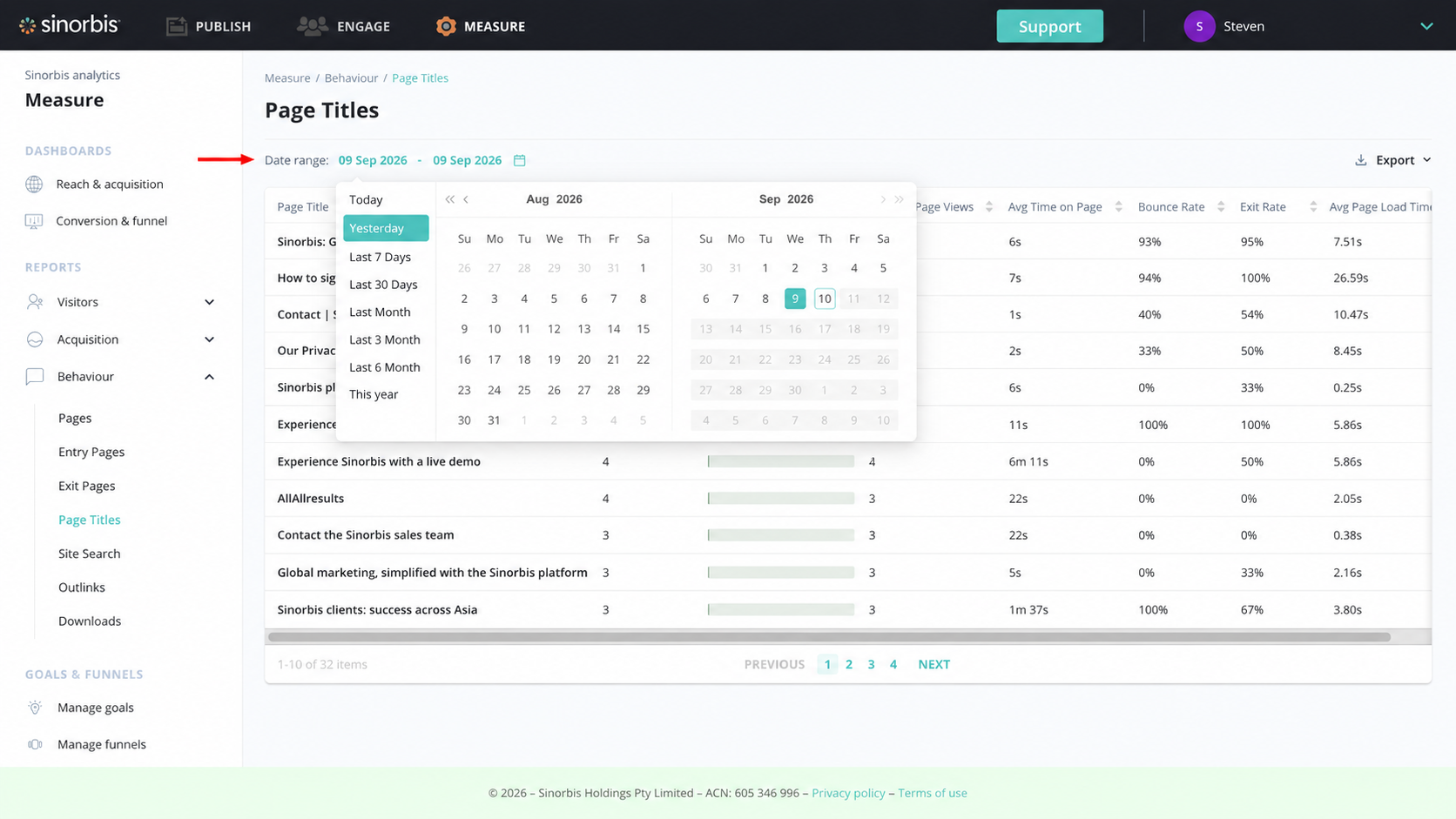Open the Entry Pages report
1456x819 pixels.
point(91,452)
